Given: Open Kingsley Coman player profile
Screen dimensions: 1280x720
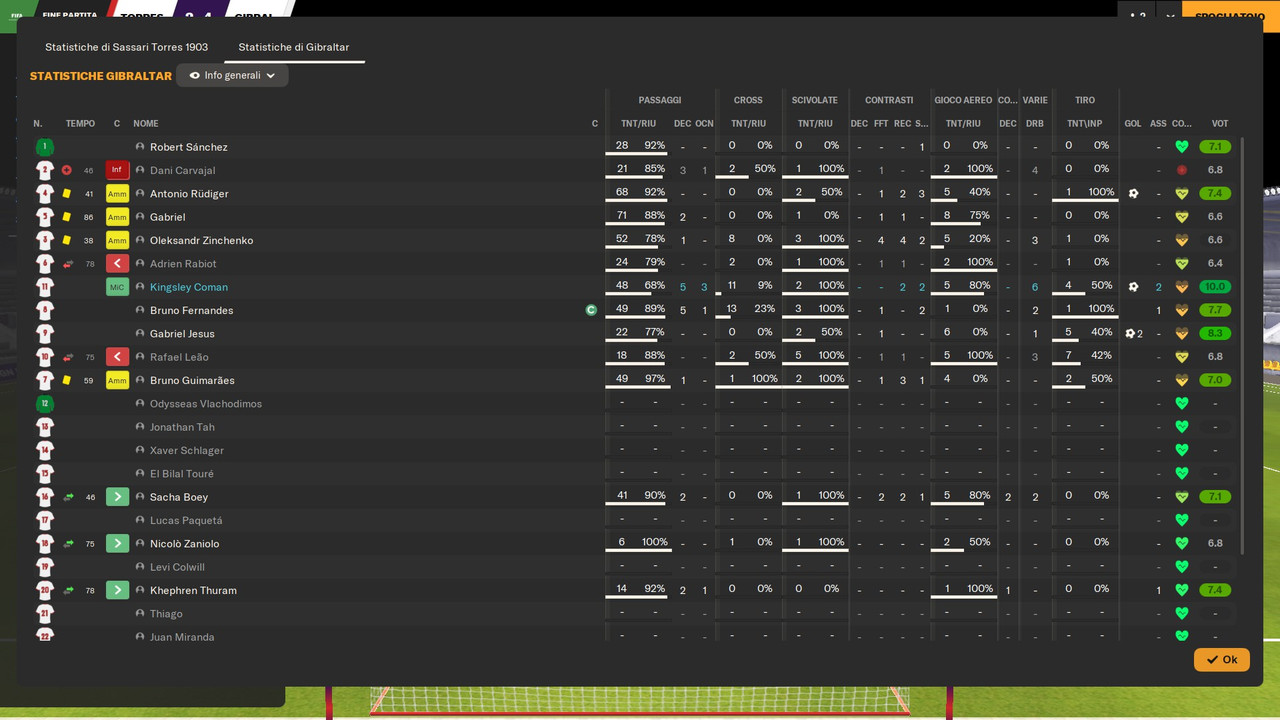Looking at the screenshot, I should click(189, 287).
